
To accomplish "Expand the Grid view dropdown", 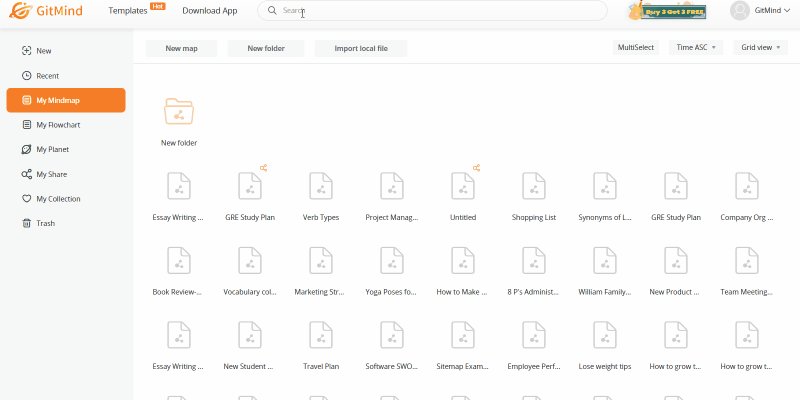I will pyautogui.click(x=760, y=48).
